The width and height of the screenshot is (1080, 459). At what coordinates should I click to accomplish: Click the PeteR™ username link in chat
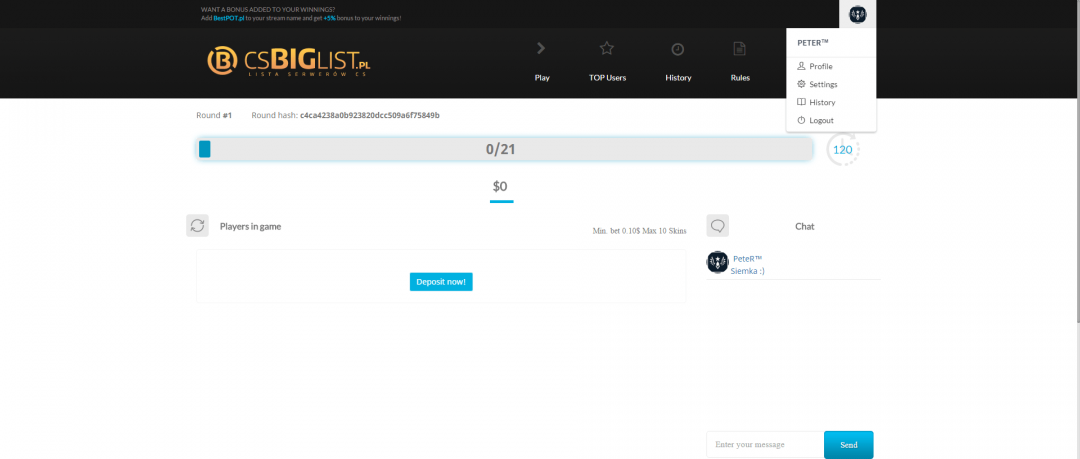pos(747,259)
